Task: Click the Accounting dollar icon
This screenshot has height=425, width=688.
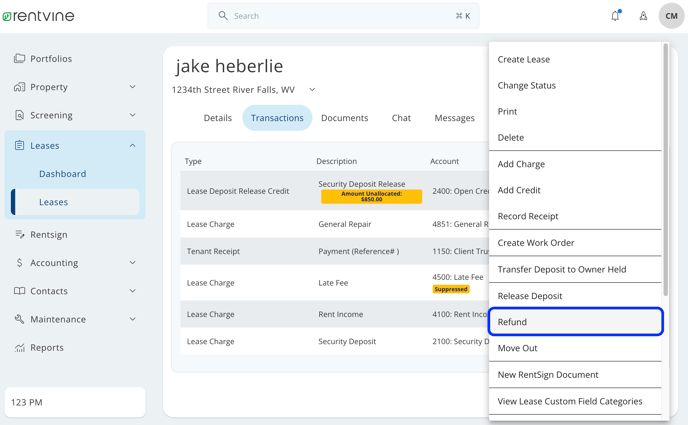Action: coord(19,263)
